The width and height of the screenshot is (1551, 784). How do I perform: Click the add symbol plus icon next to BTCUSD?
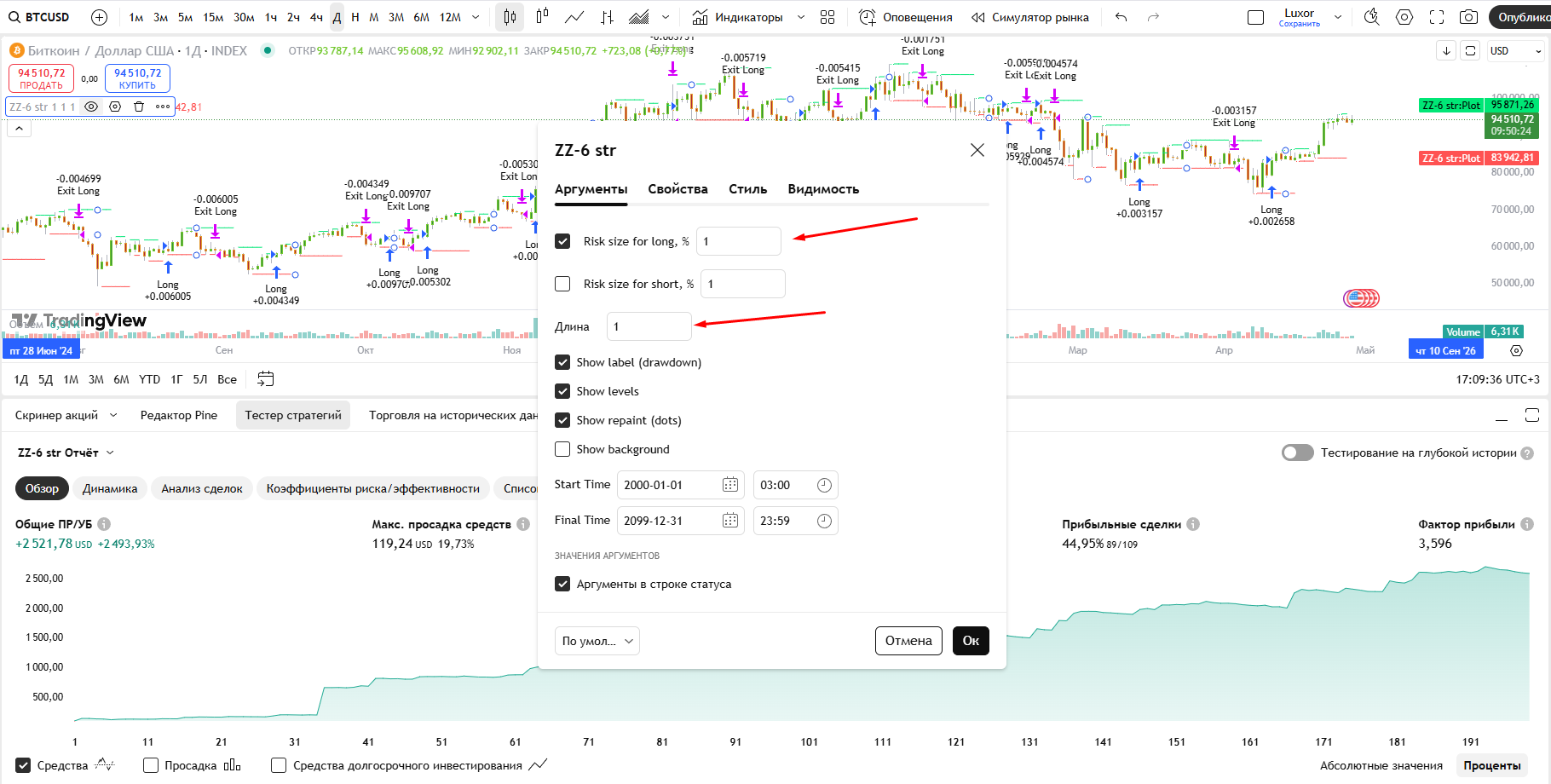point(99,17)
